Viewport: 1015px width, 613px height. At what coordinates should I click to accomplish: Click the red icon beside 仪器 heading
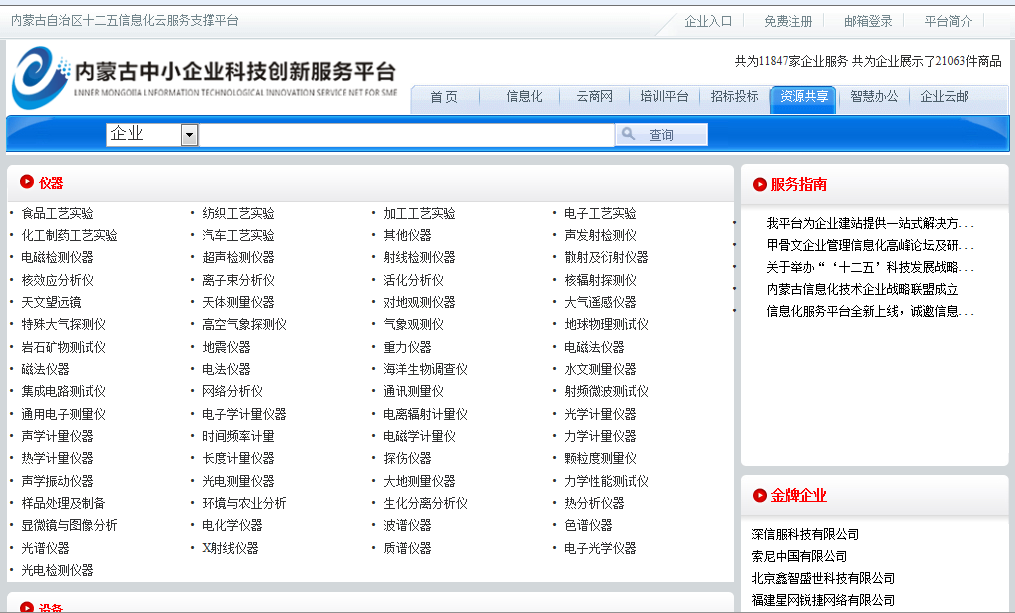(x=27, y=182)
